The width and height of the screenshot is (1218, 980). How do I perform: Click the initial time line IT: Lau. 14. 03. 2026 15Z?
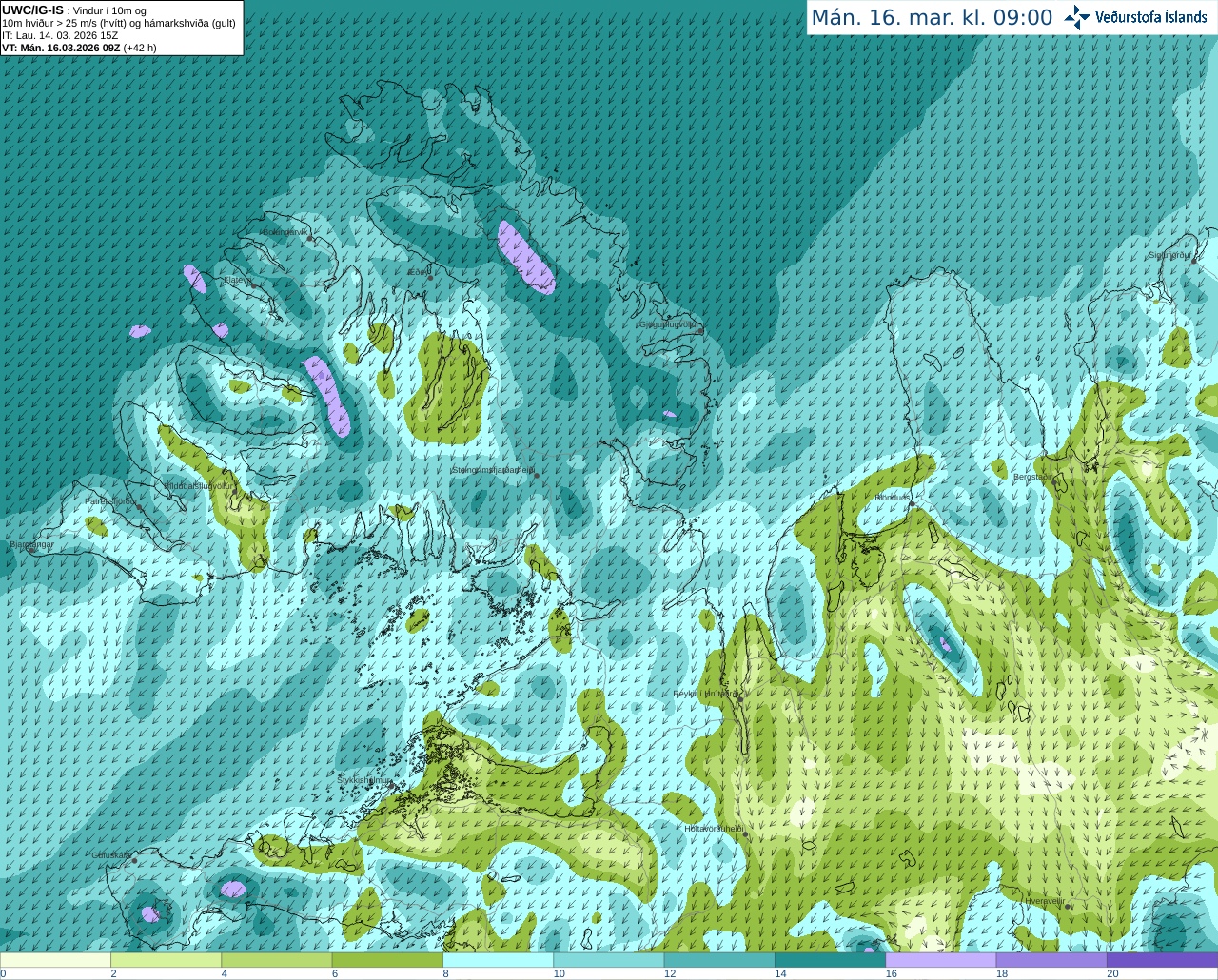tap(60, 35)
